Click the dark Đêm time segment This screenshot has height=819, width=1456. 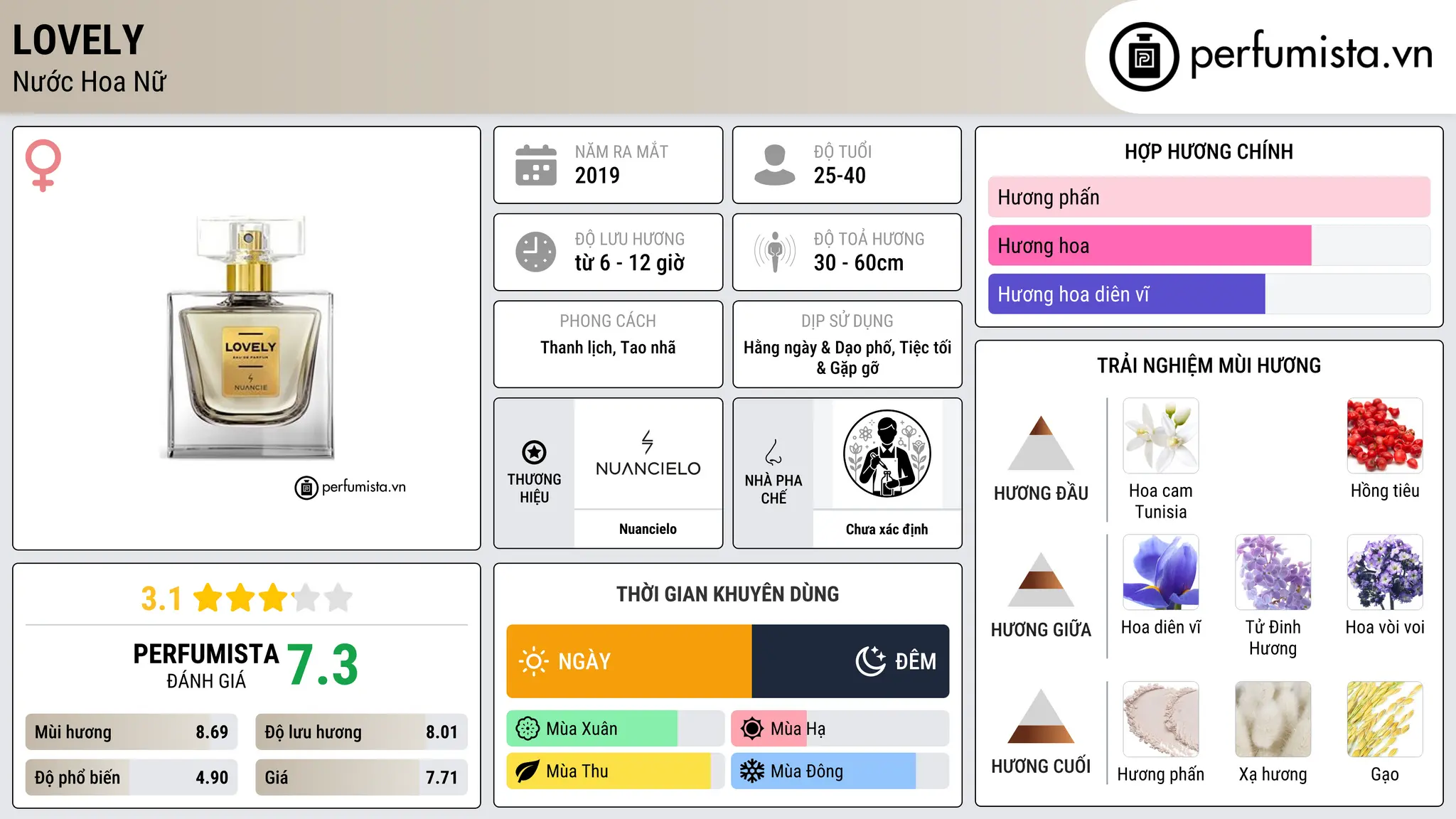pos(850,661)
